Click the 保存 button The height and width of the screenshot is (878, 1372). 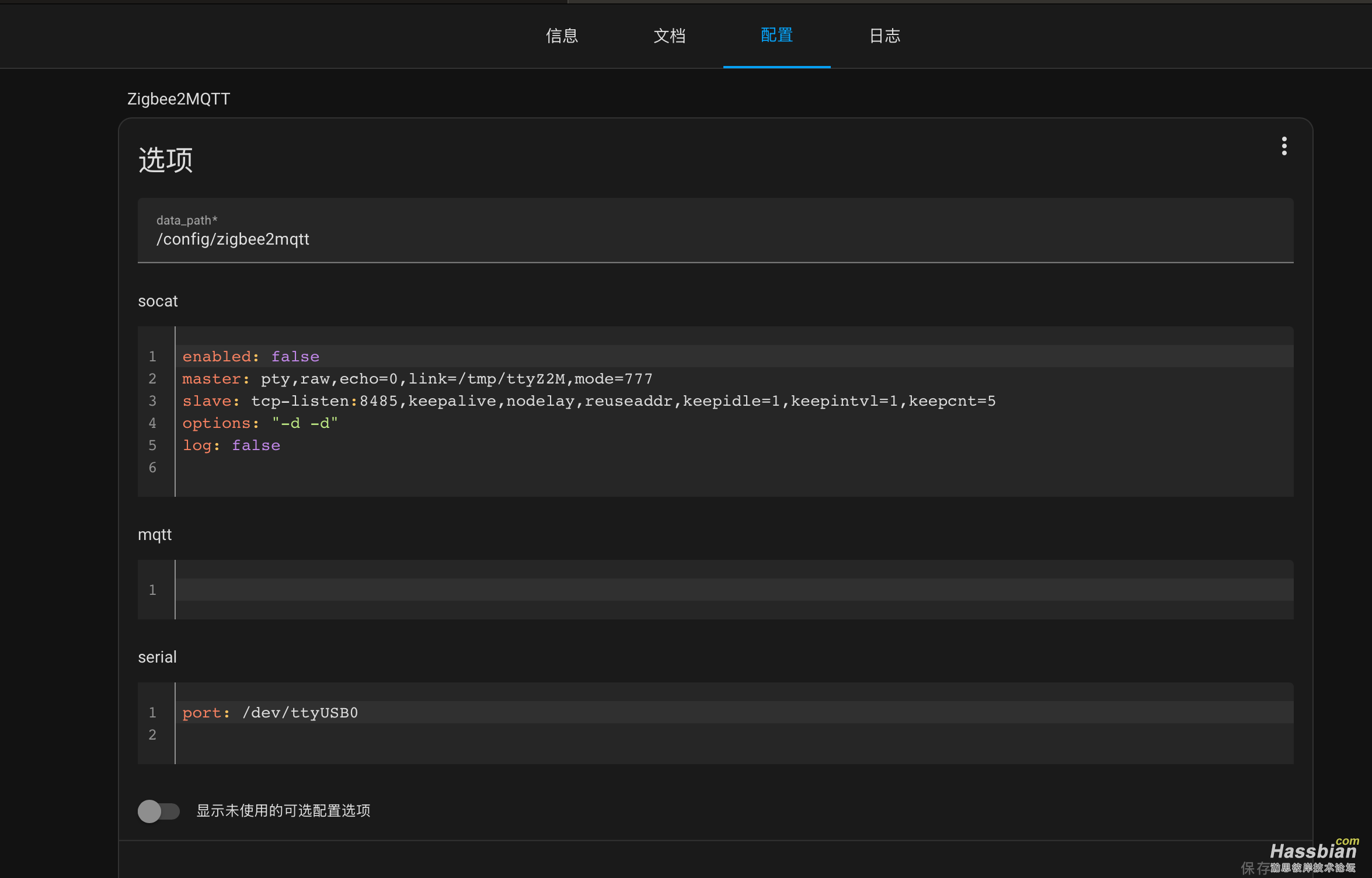click(x=1255, y=868)
